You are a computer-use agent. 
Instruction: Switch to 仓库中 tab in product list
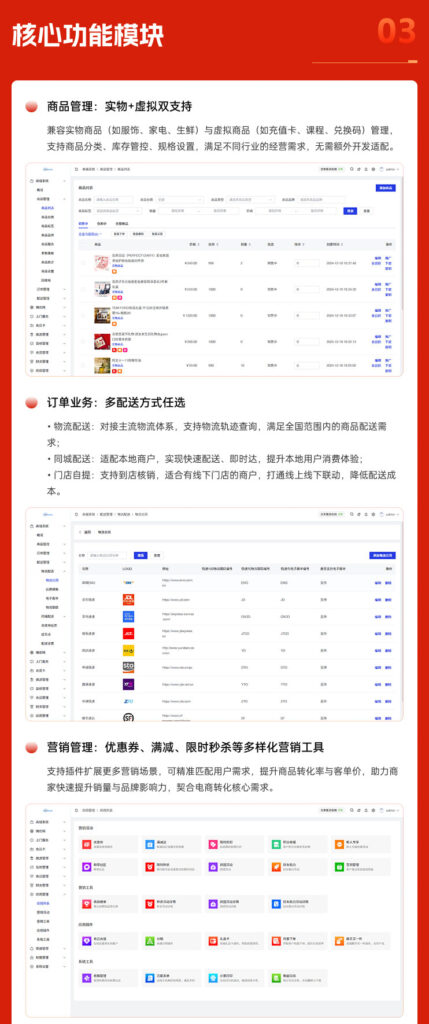101,223
